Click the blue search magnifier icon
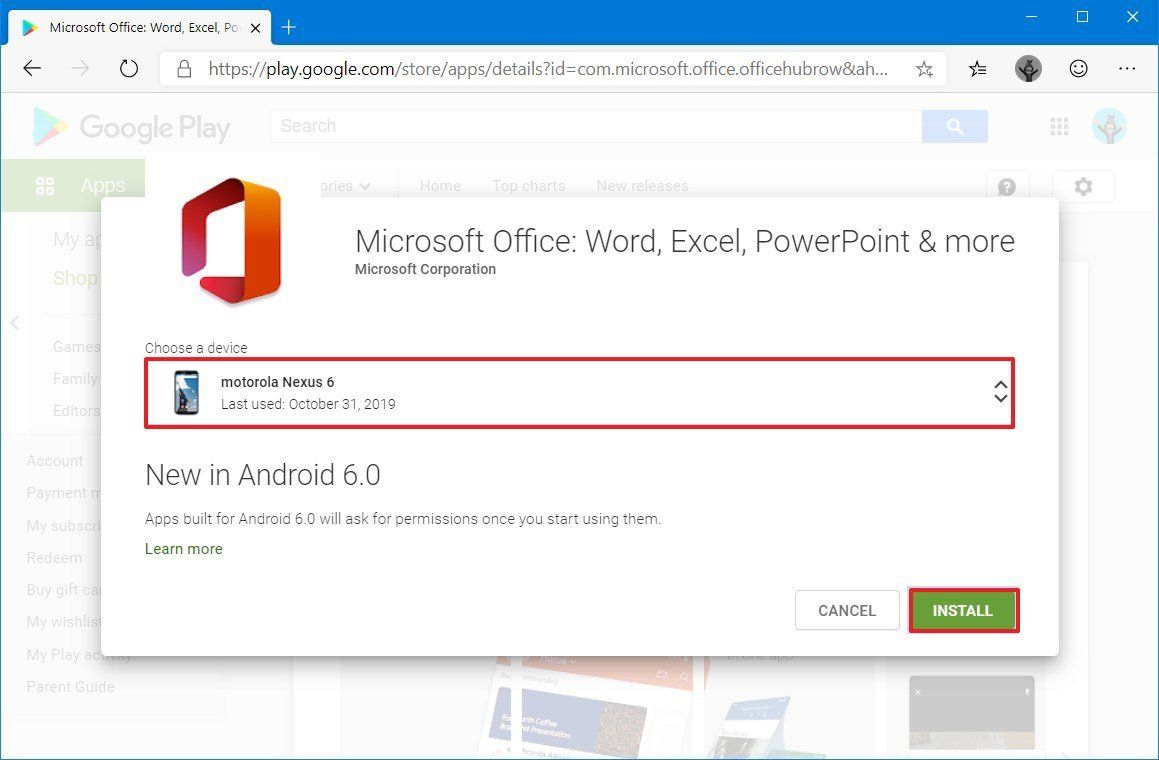Viewport: 1159px width, 760px height. [954, 126]
